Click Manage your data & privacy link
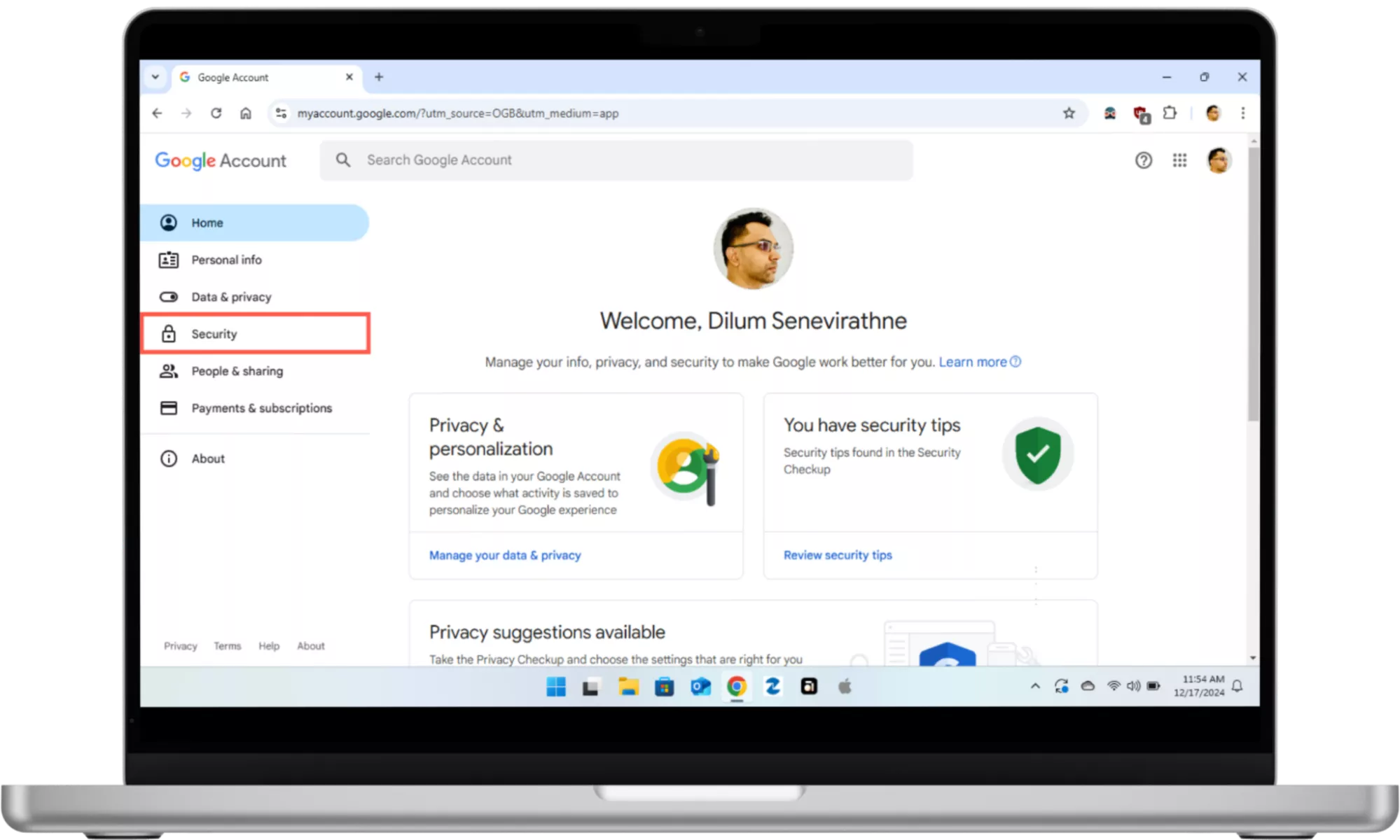This screenshot has width=1400, height=840. [x=505, y=555]
